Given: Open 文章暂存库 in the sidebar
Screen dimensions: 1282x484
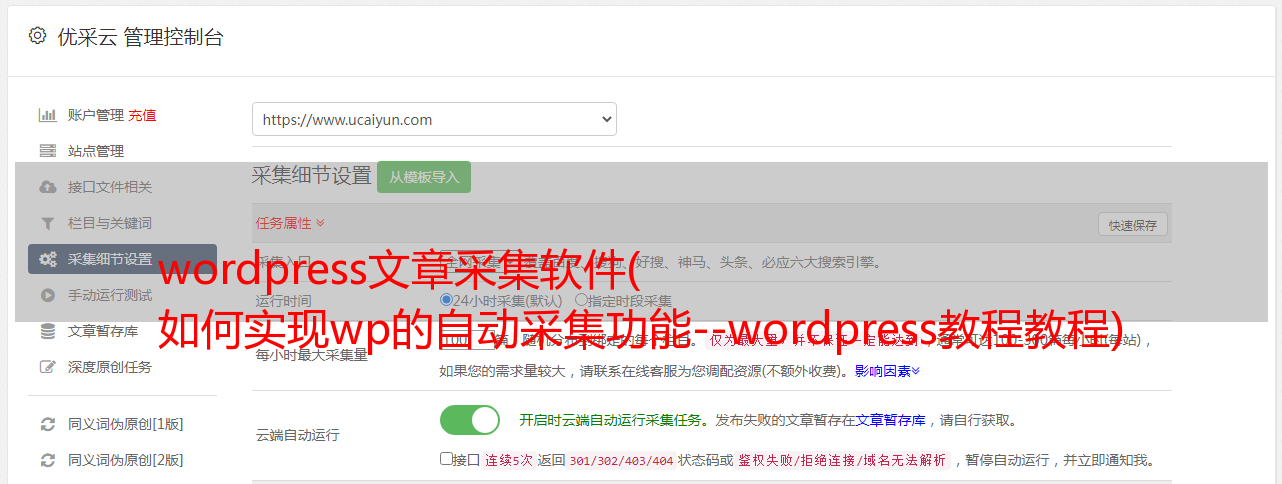Looking at the screenshot, I should (103, 331).
